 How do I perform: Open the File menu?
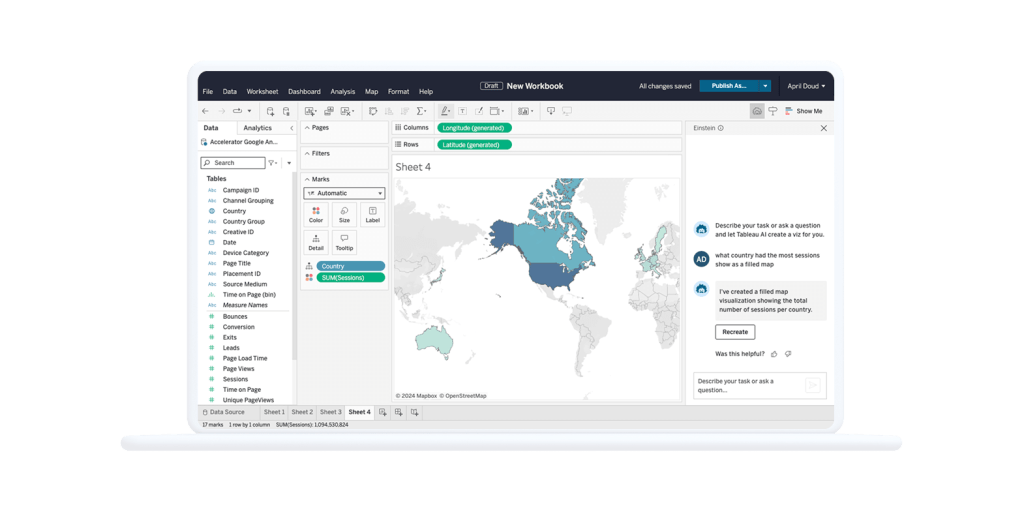208,92
